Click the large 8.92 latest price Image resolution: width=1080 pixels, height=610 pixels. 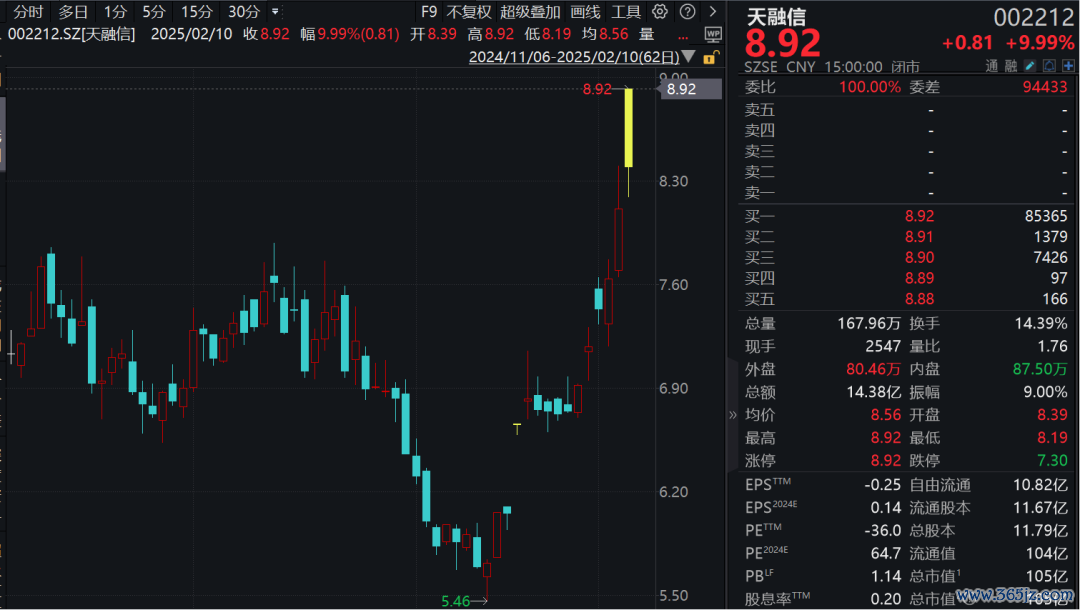[x=782, y=43]
